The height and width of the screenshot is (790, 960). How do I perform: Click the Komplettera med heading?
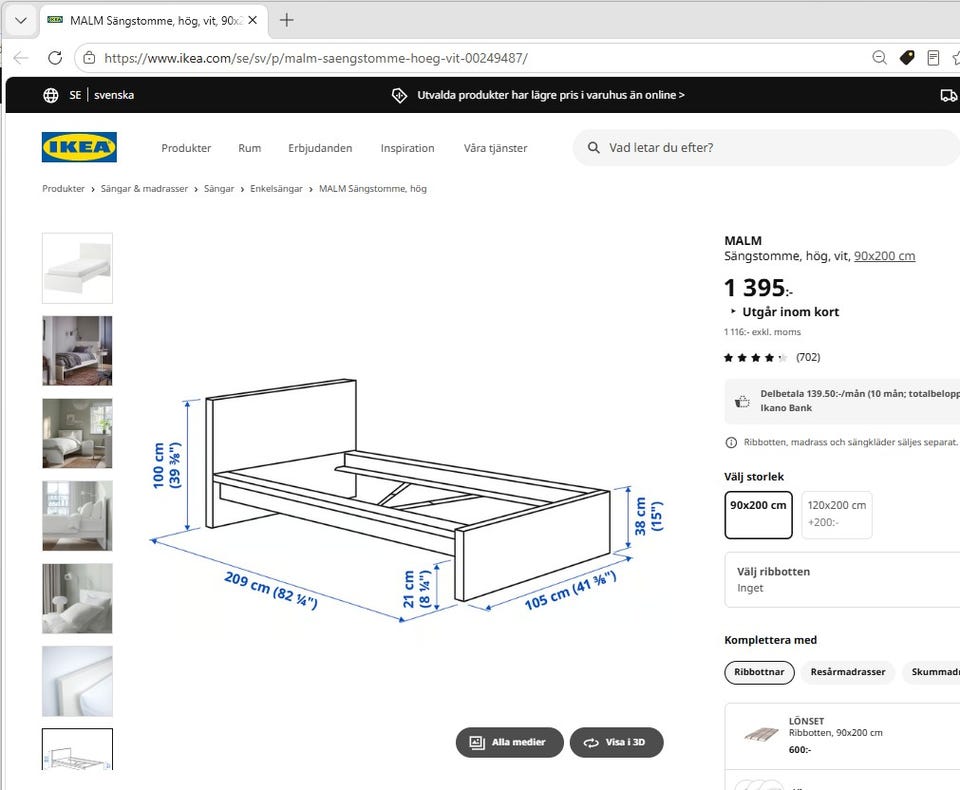770,640
